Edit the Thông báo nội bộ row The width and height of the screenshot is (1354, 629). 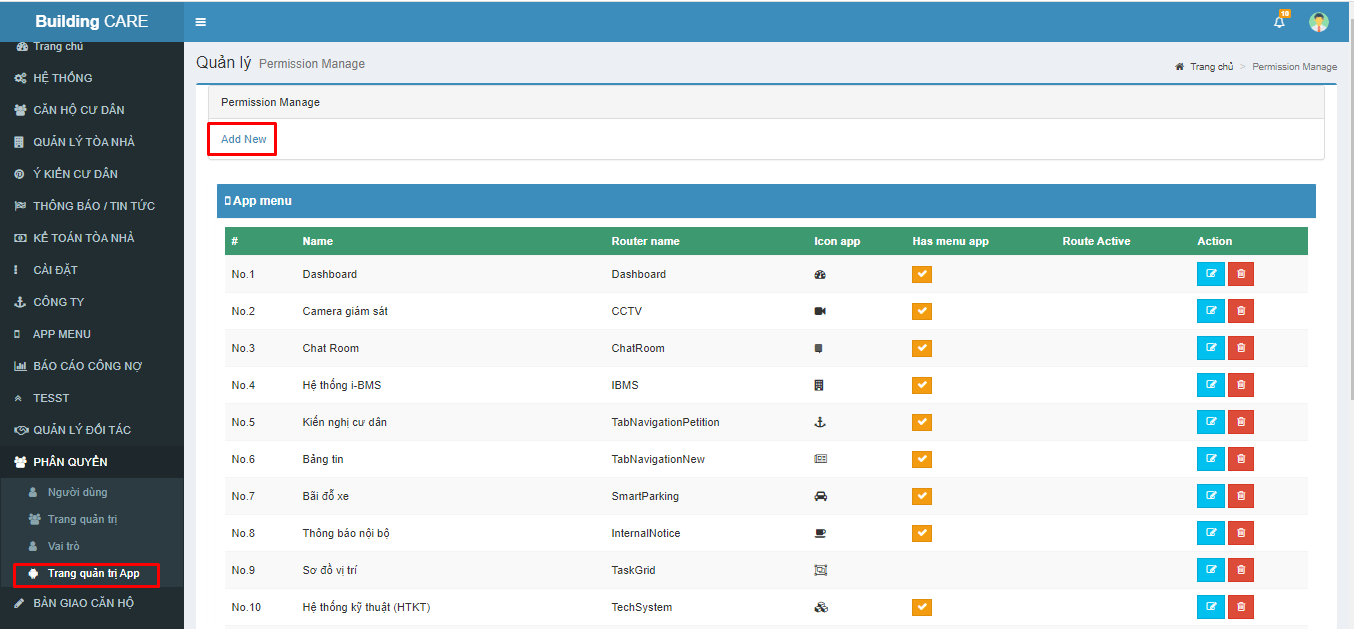[x=1211, y=533]
